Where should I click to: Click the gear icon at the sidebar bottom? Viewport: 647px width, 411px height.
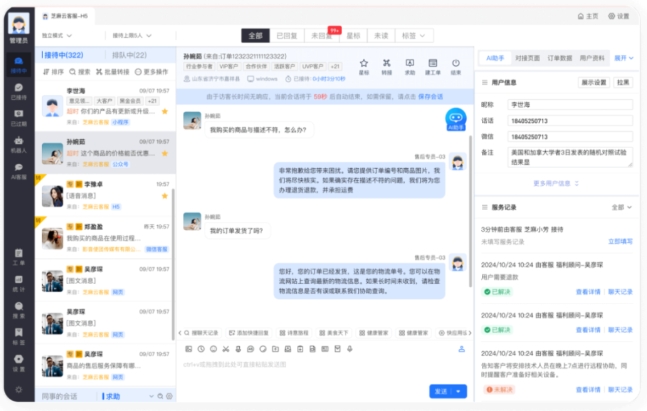(19, 389)
